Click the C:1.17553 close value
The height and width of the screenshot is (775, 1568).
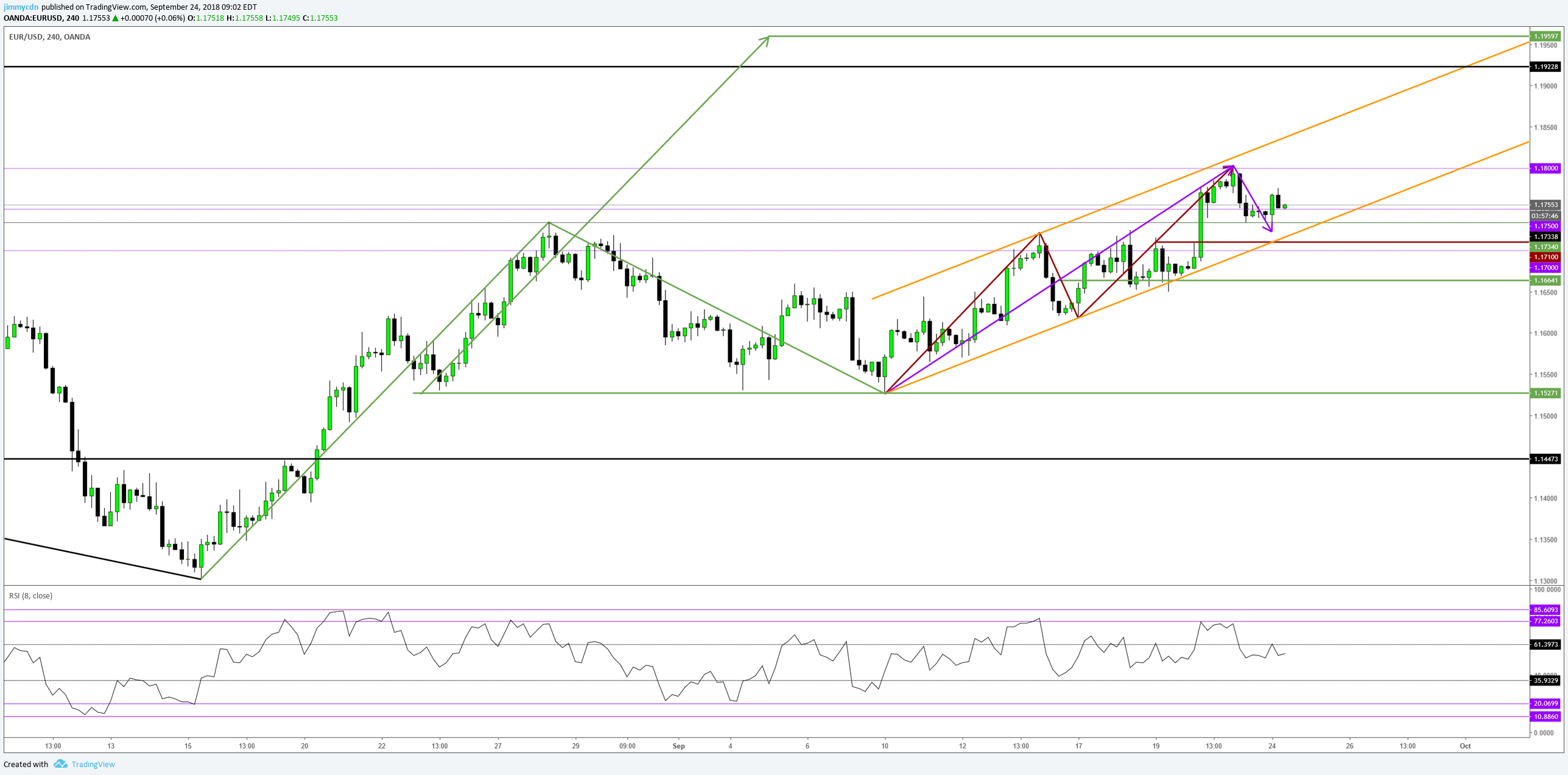tap(320, 18)
